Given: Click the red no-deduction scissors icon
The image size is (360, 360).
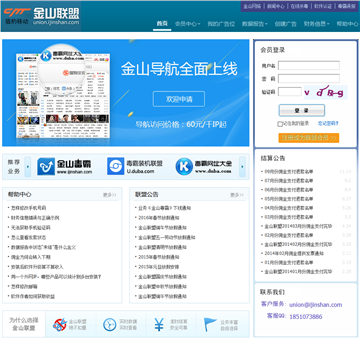Looking at the screenshot, I should click(x=60, y=325).
